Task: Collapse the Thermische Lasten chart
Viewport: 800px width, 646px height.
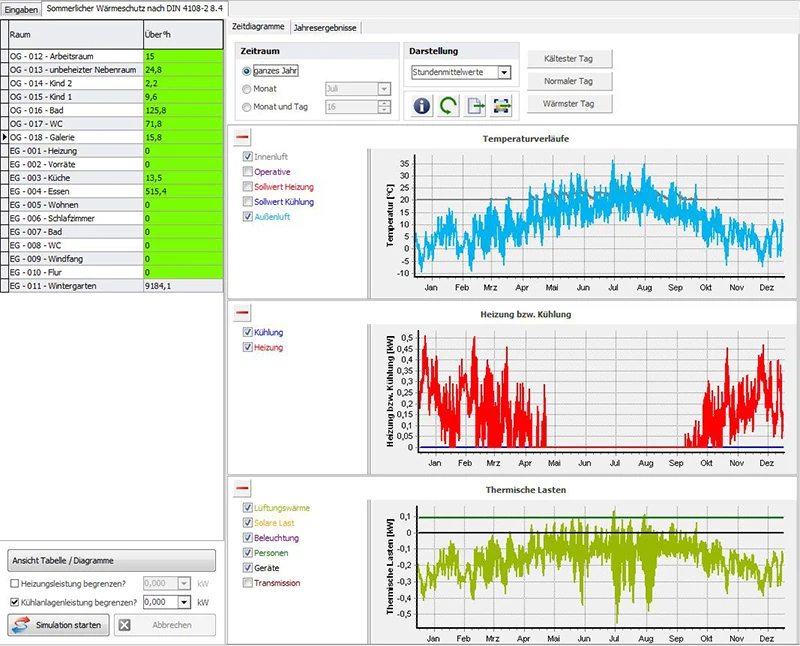Action: (x=243, y=488)
